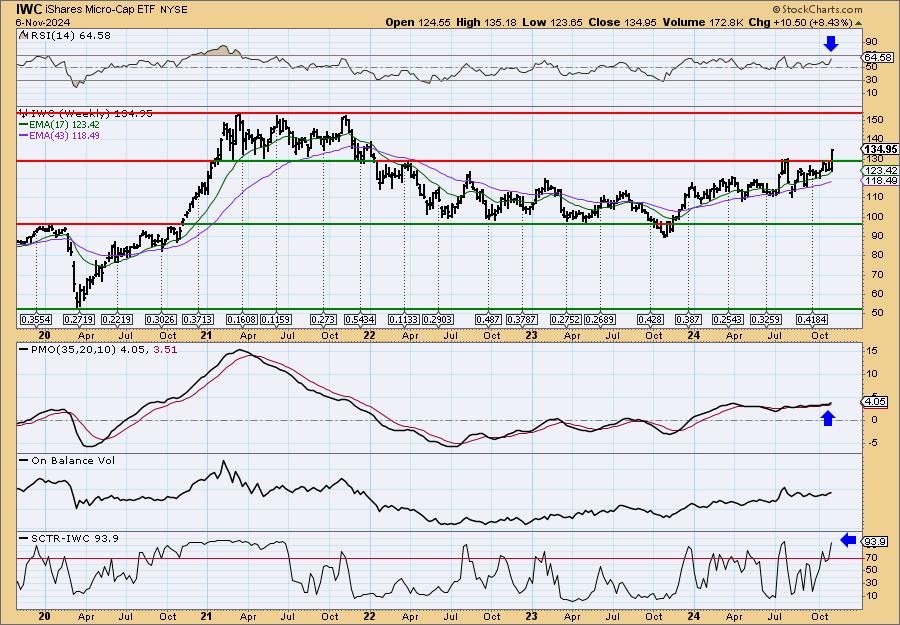Click the 150 price axis label
Image resolution: width=900 pixels, height=625 pixels.
point(874,120)
